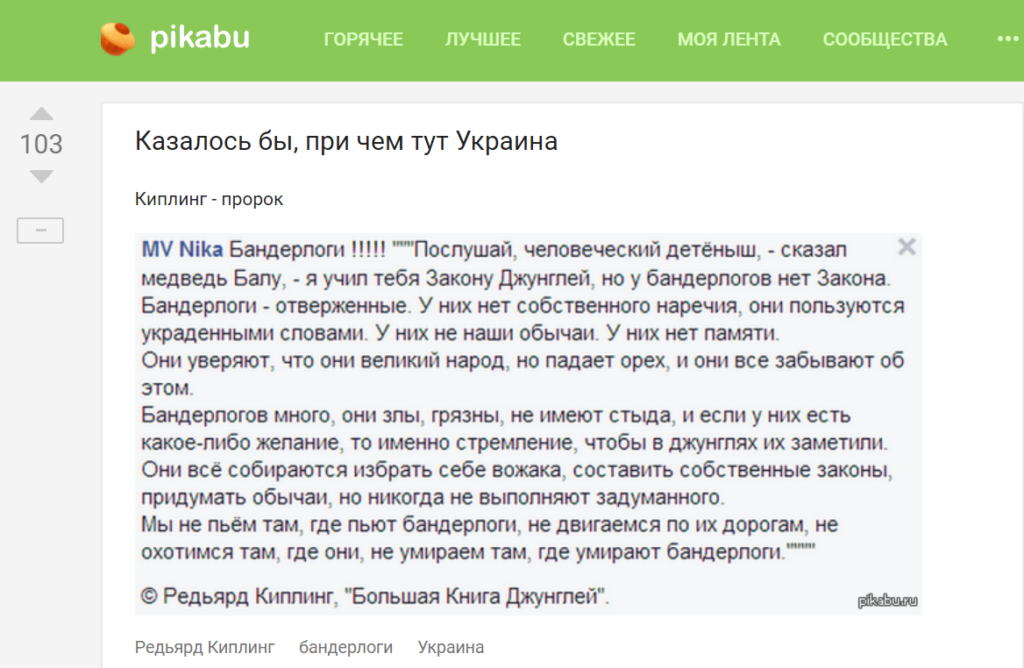The width and height of the screenshot is (1024, 668).
Task: Open the ЛУЧШЕЕ section
Action: (x=483, y=40)
